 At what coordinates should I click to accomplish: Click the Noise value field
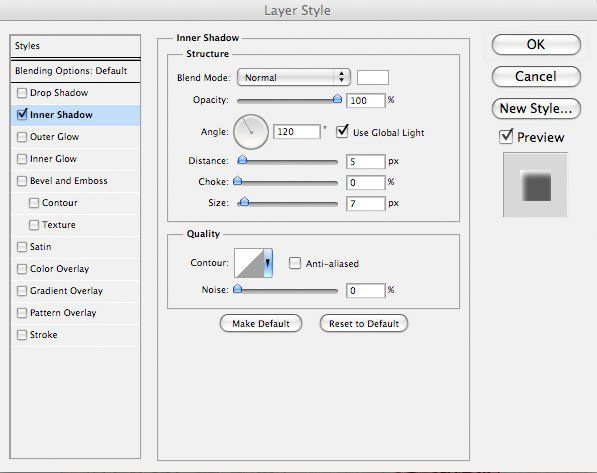pos(366,291)
